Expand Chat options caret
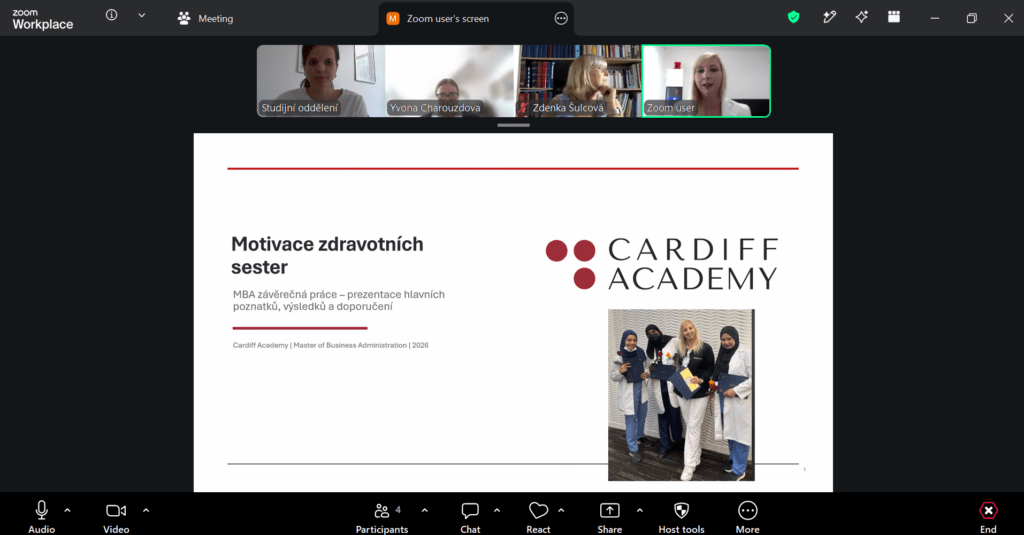 pyautogui.click(x=497, y=511)
